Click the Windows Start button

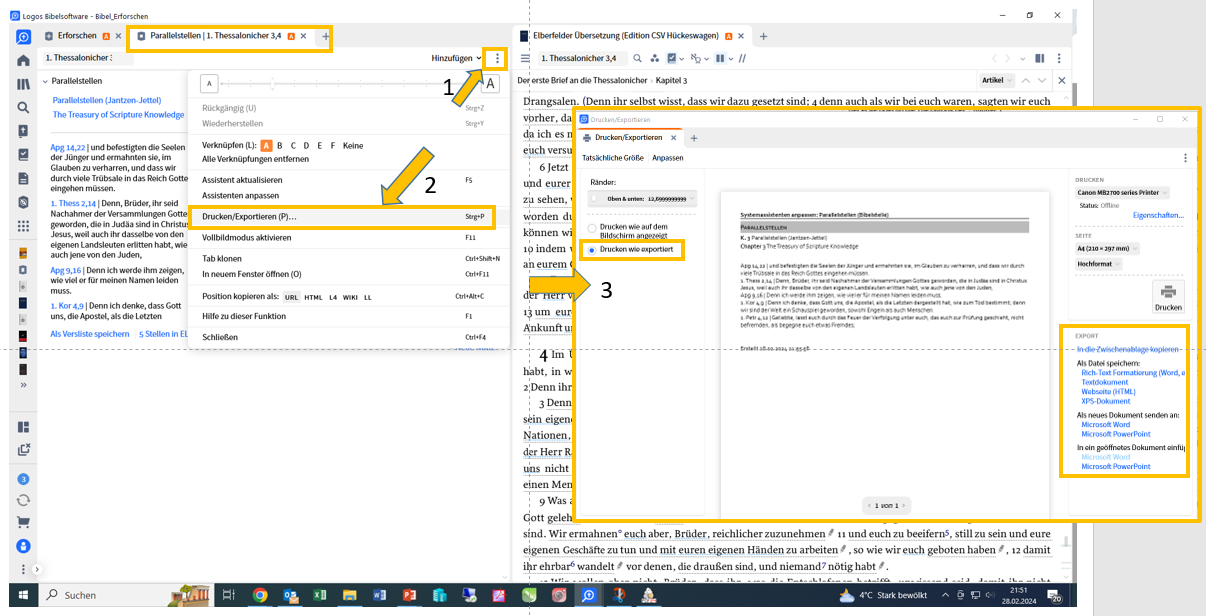(x=21, y=595)
